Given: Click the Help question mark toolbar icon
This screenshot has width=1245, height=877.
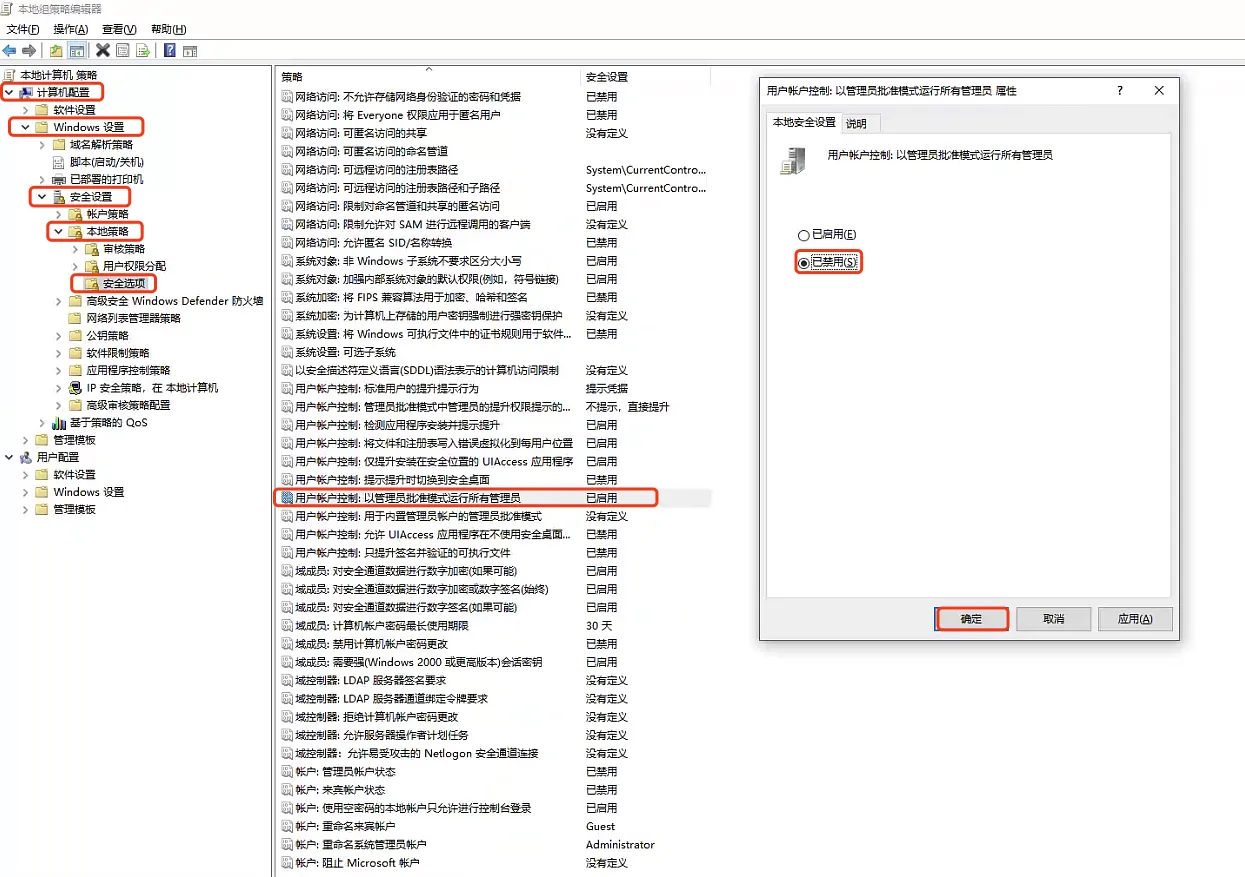Looking at the screenshot, I should pyautogui.click(x=170, y=50).
